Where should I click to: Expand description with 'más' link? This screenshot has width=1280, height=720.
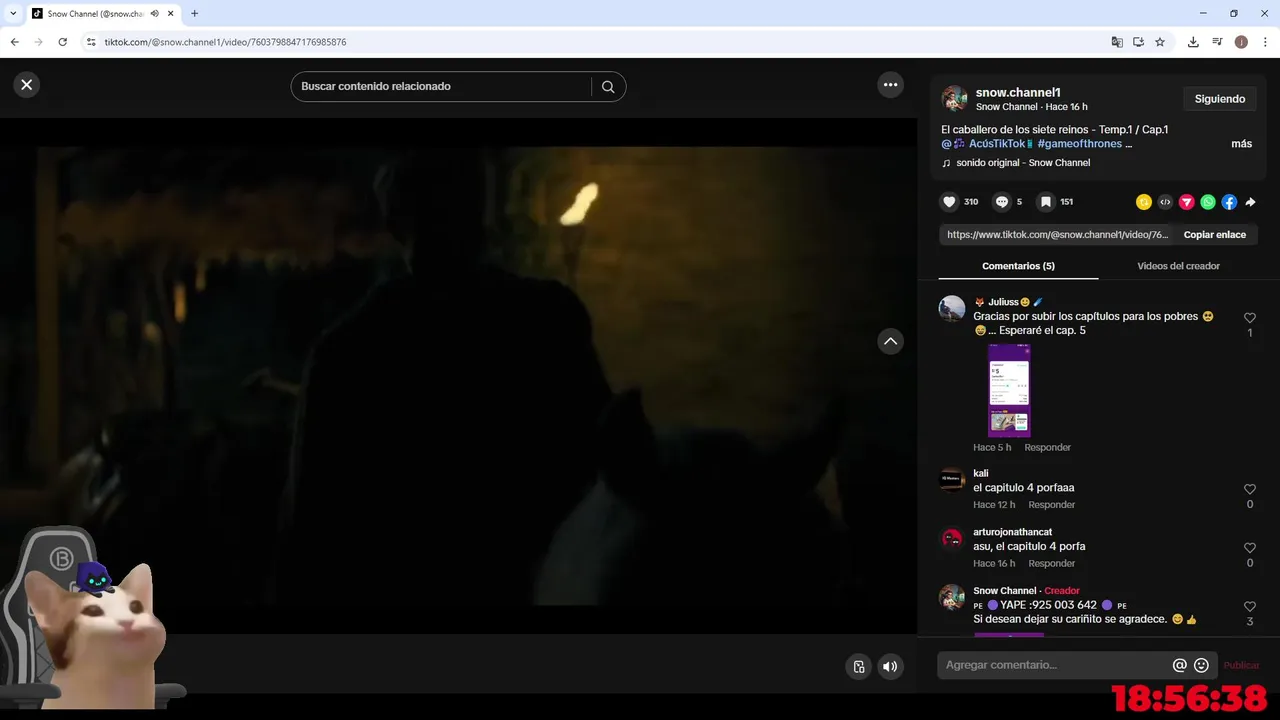point(1241,144)
